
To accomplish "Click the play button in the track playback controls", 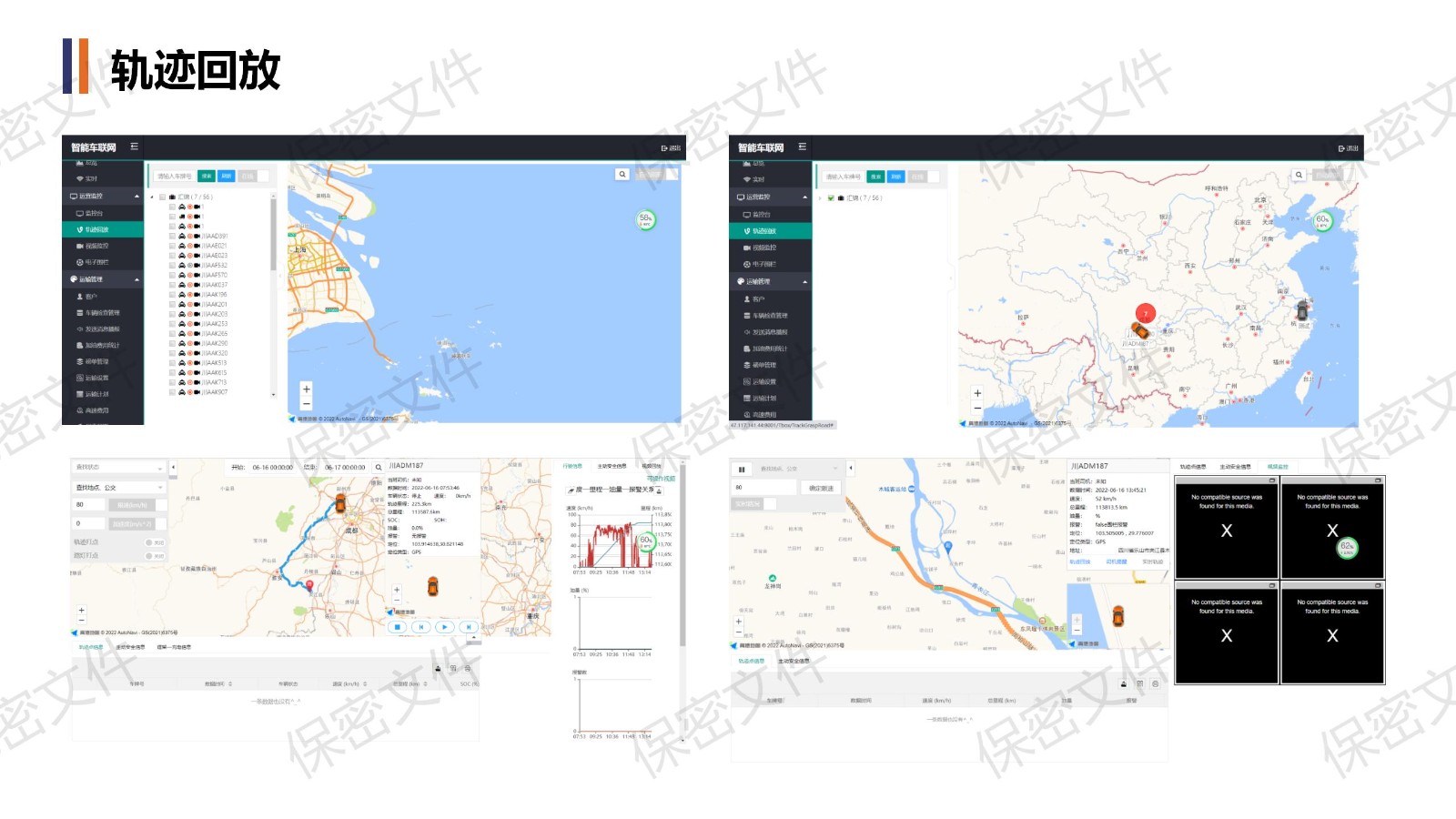I will pos(444,627).
